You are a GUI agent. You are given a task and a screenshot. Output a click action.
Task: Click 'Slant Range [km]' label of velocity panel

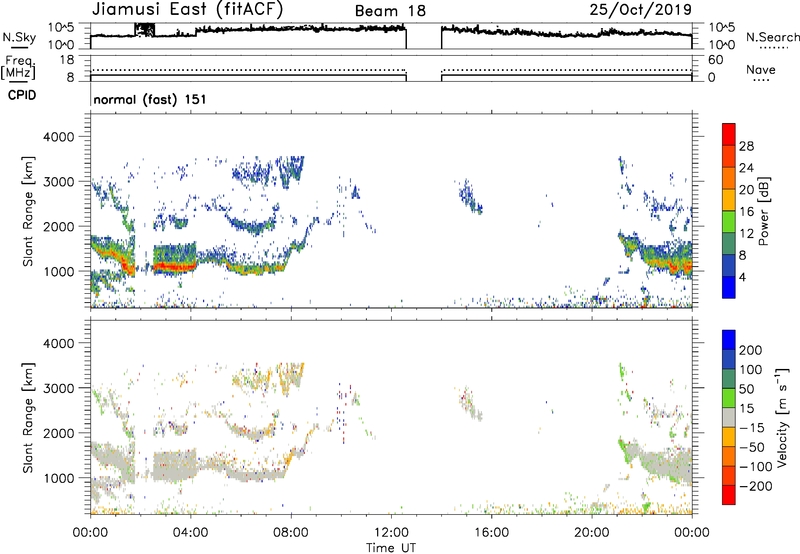[28, 418]
